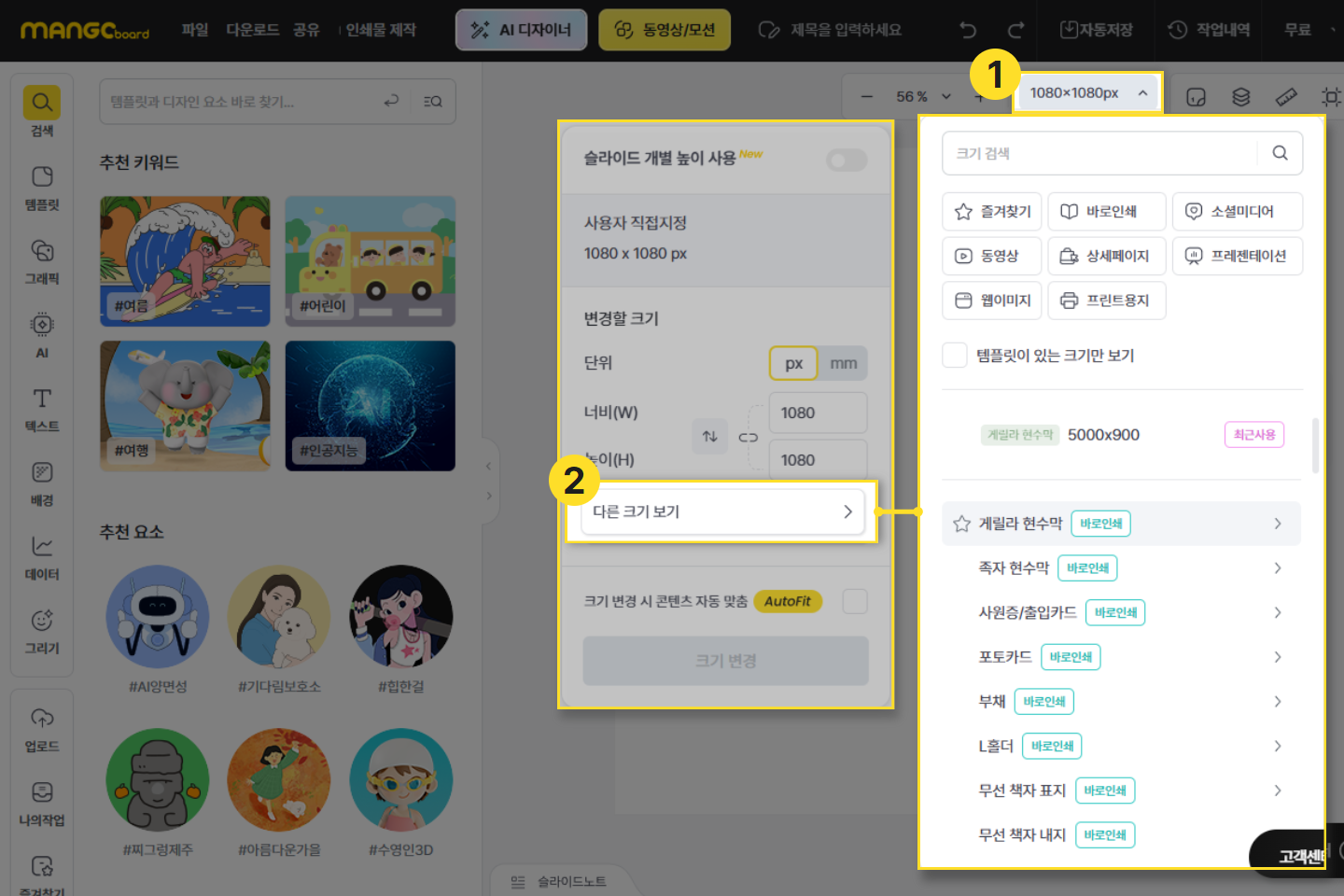This screenshot has height=896, width=1344.
Task: Open the 56 % zoom dropdown
Action: coord(923,96)
